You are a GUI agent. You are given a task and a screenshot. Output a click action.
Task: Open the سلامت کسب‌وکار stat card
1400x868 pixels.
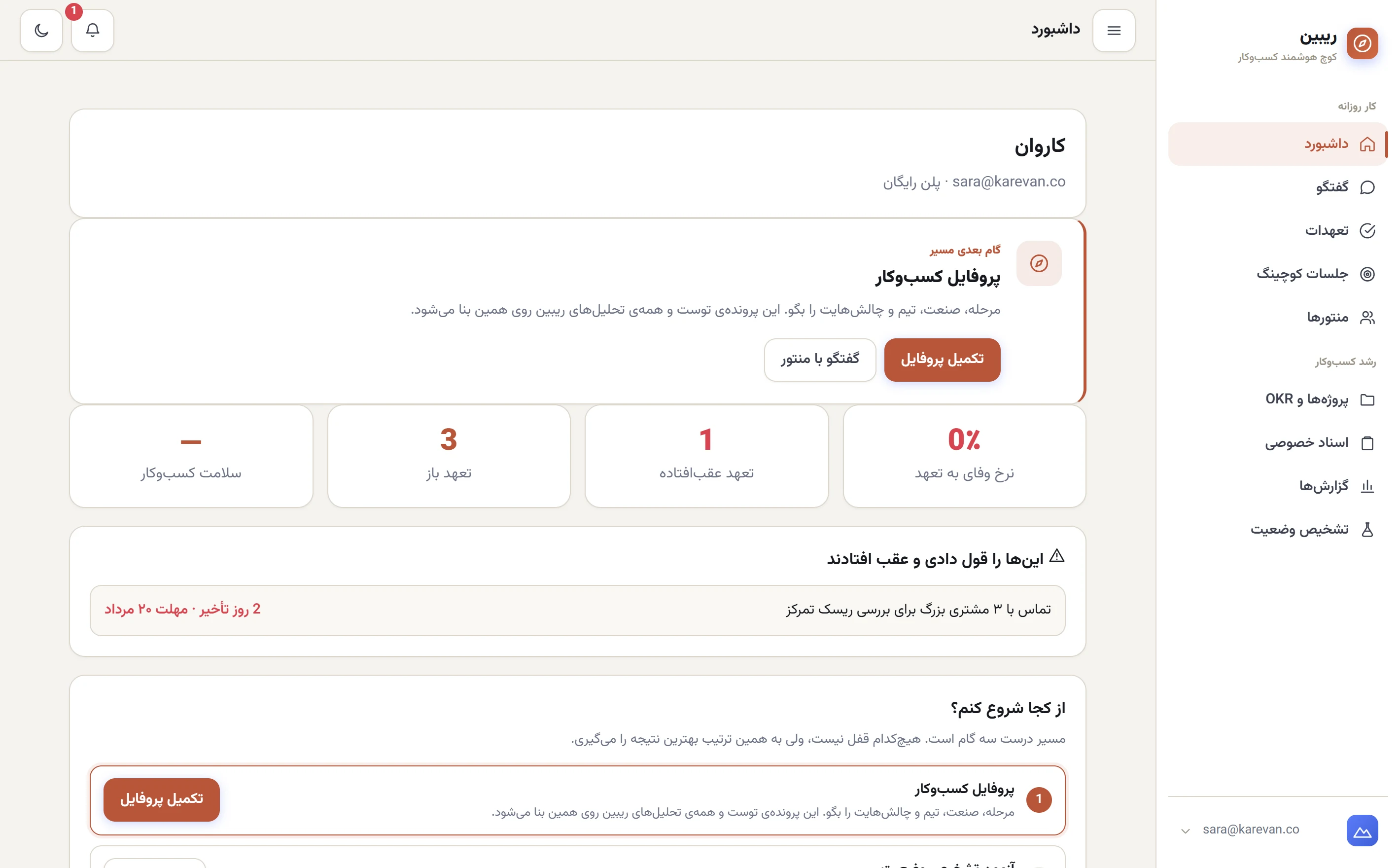click(x=191, y=456)
